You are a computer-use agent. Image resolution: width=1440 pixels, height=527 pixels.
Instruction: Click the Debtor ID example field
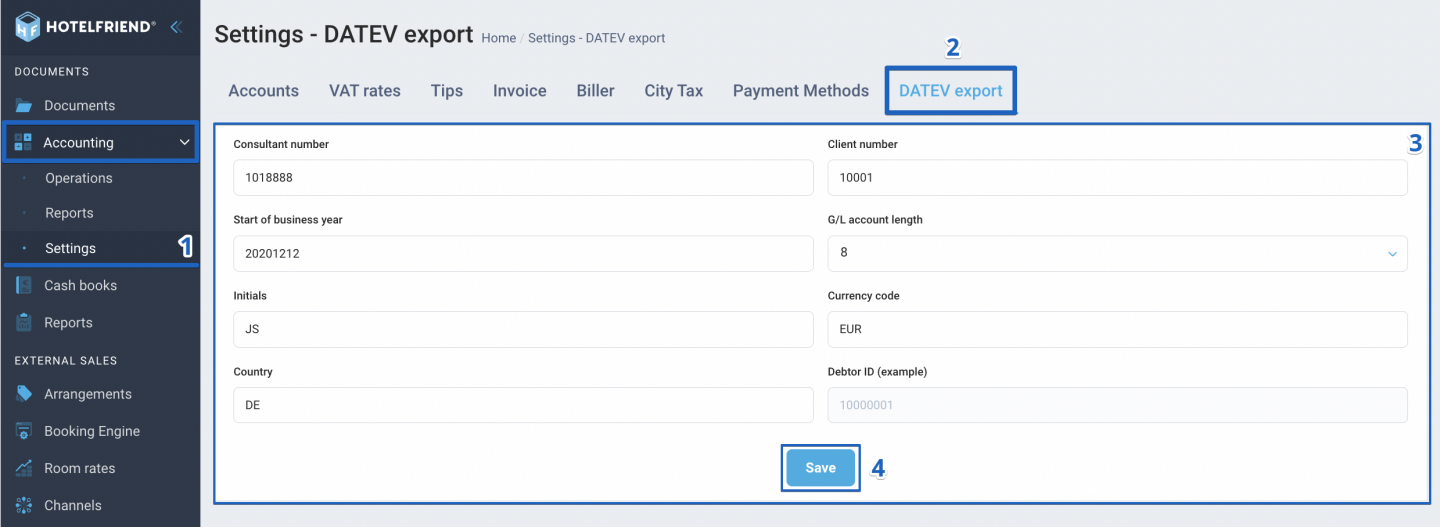(x=1117, y=405)
